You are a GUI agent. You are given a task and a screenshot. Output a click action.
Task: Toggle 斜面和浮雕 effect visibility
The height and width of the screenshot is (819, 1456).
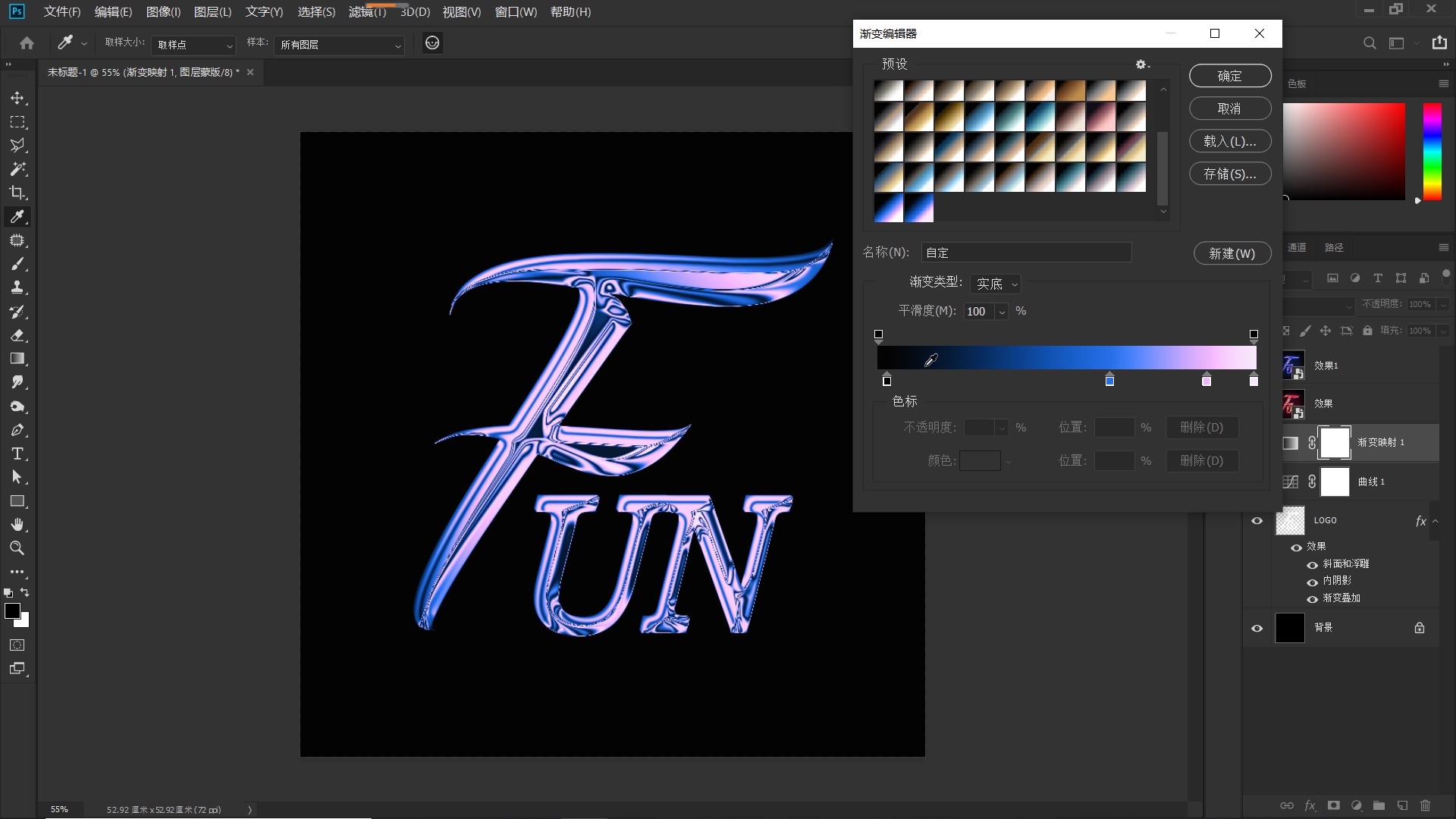[x=1312, y=565]
